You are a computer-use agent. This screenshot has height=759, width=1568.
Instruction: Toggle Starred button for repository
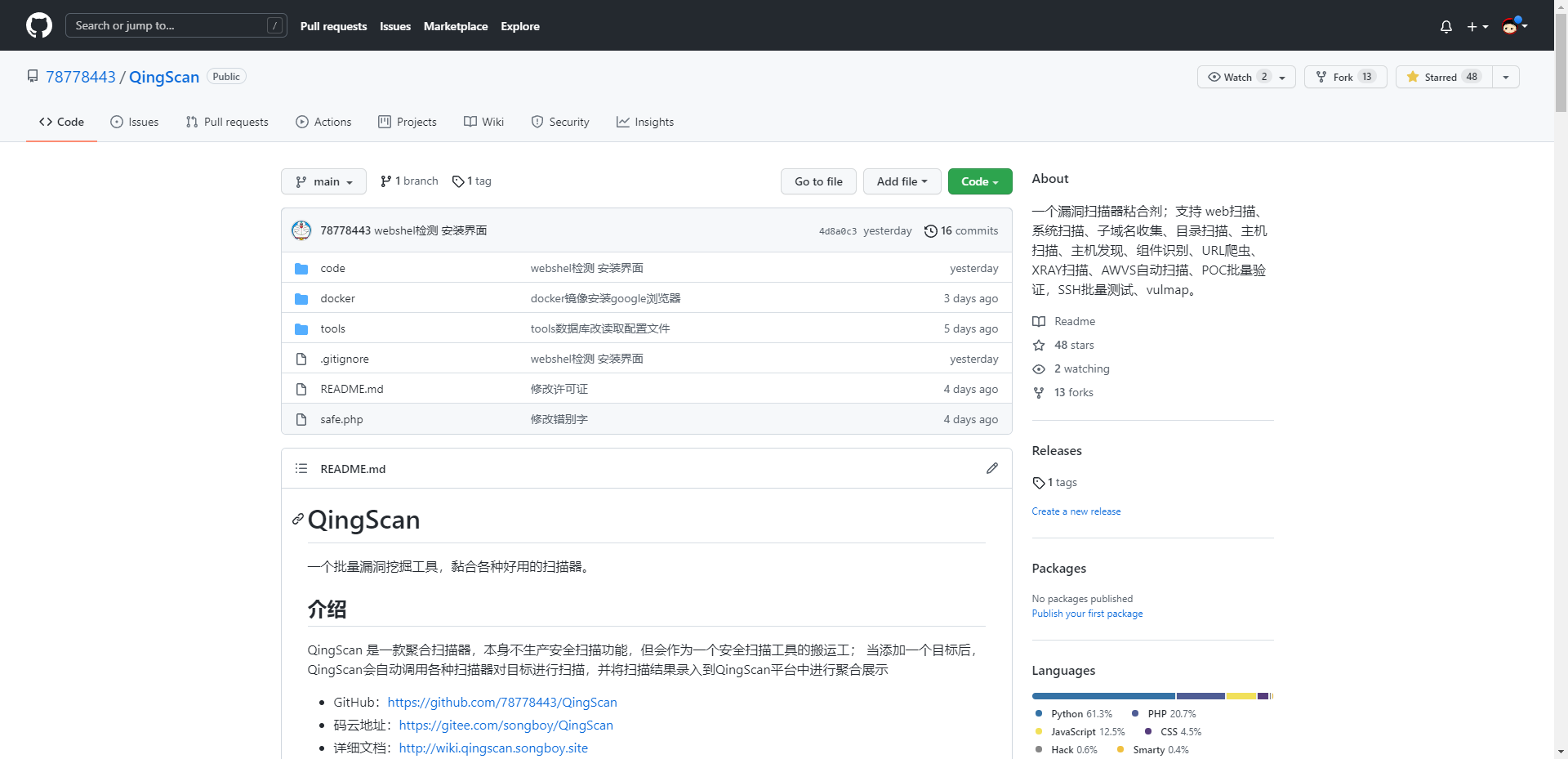pyautogui.click(x=1444, y=77)
